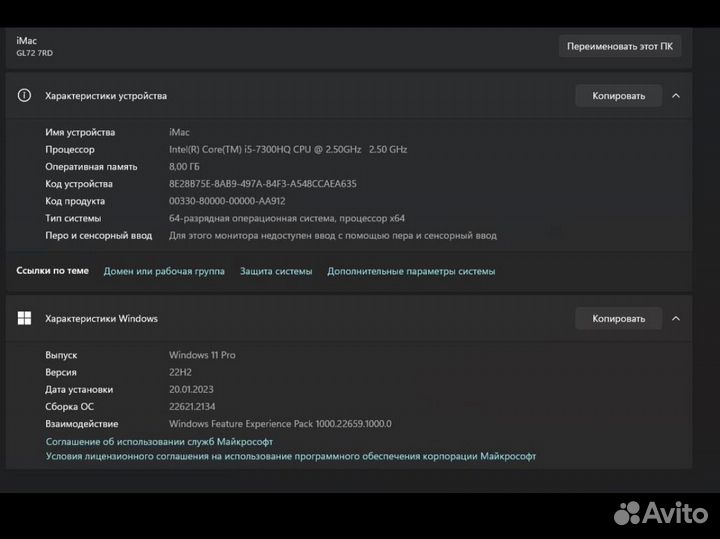
Task: Copy Windows specs with the lower Копировать button
Action: click(618, 319)
